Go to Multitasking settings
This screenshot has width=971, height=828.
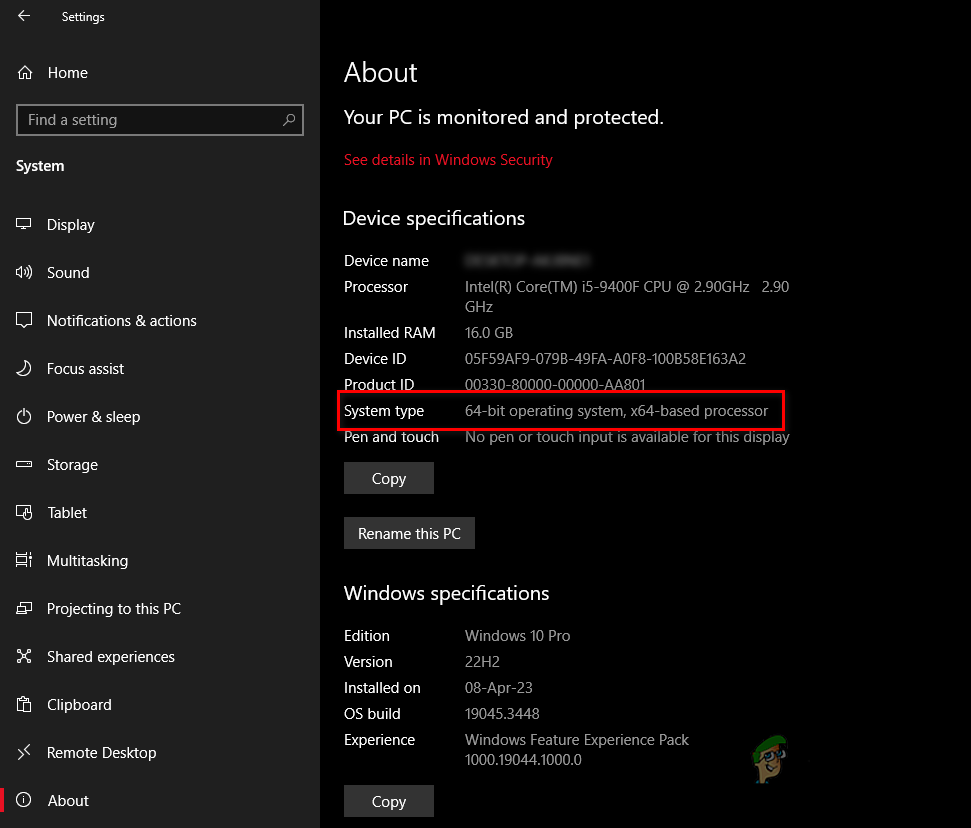click(x=87, y=561)
